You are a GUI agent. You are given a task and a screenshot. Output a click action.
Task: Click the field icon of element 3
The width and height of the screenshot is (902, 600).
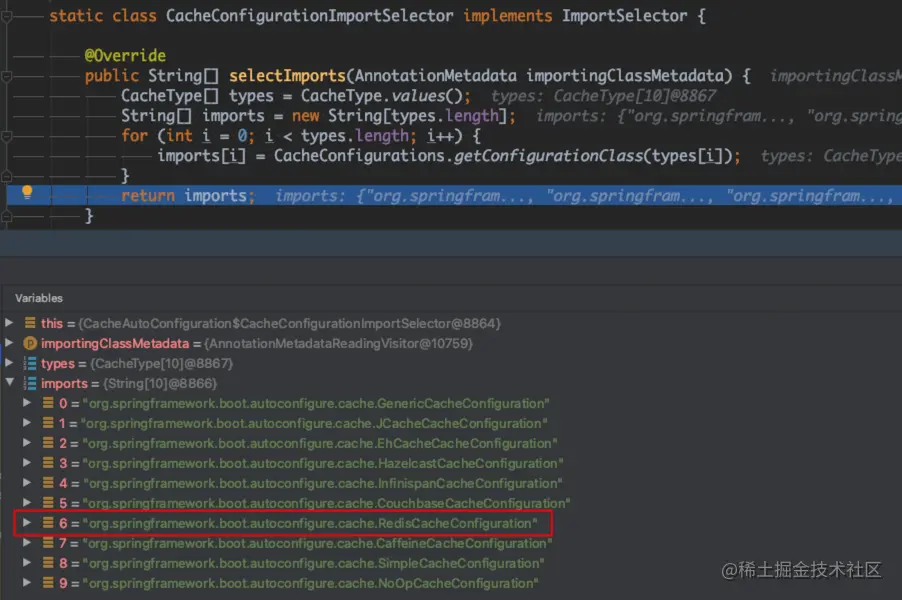point(48,463)
